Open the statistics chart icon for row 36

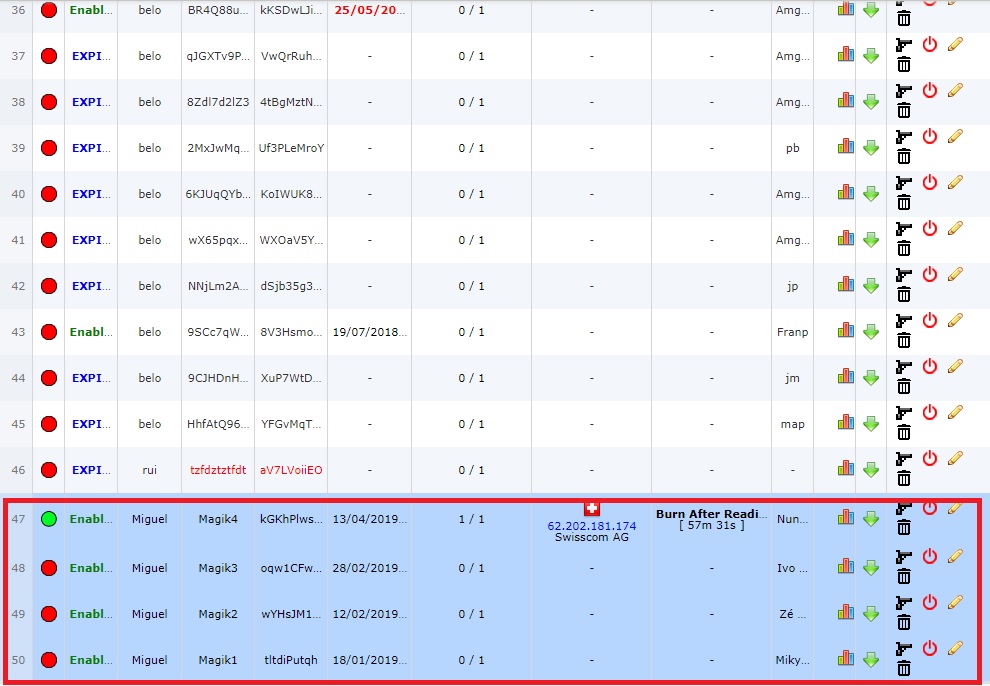pos(845,9)
